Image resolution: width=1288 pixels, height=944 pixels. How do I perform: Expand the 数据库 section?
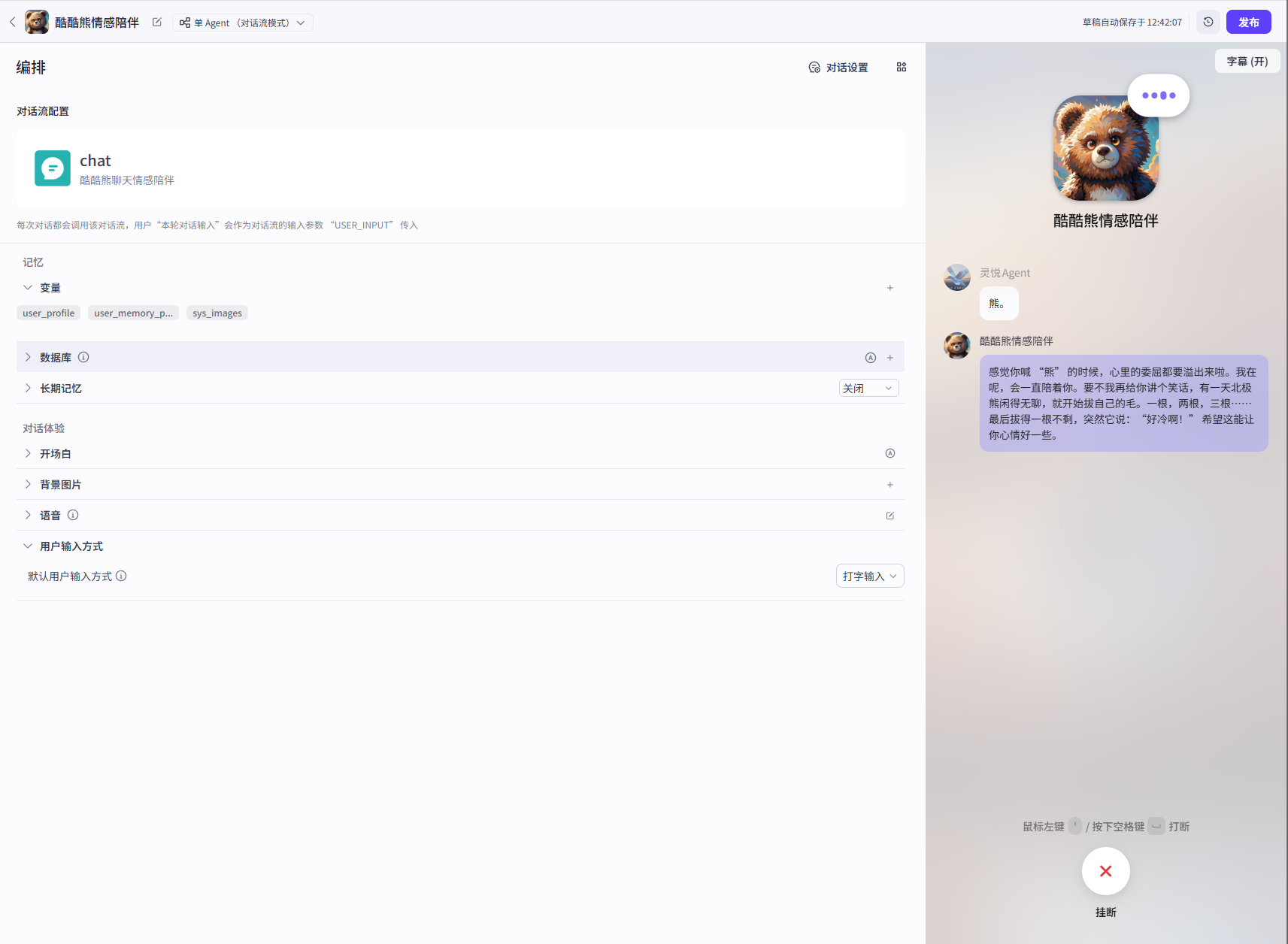[x=28, y=358]
